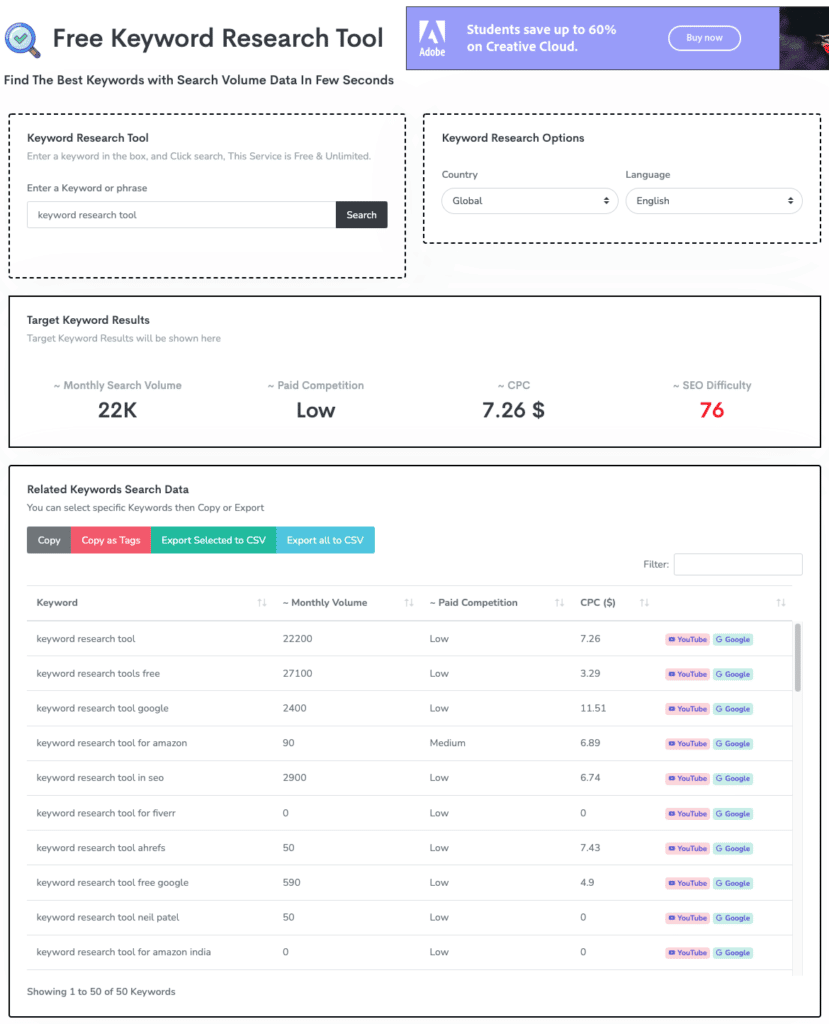Open YouTube for 'keyword research tool ahrefs'
Screen dimensions: 829x1024
coord(687,848)
